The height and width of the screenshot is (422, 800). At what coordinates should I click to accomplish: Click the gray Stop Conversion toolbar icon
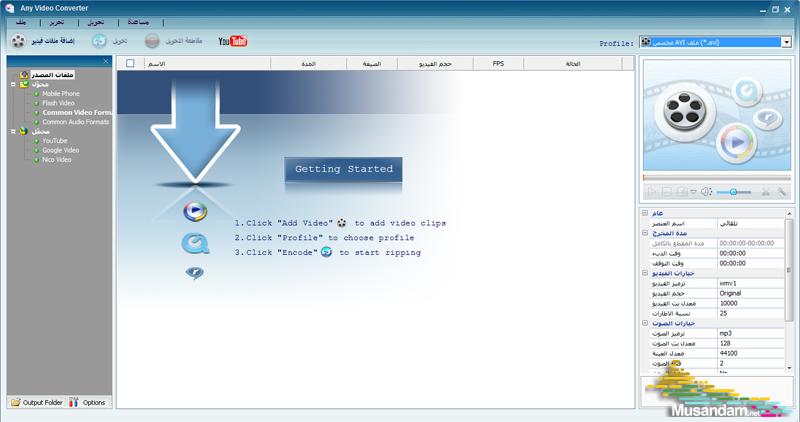click(x=152, y=41)
